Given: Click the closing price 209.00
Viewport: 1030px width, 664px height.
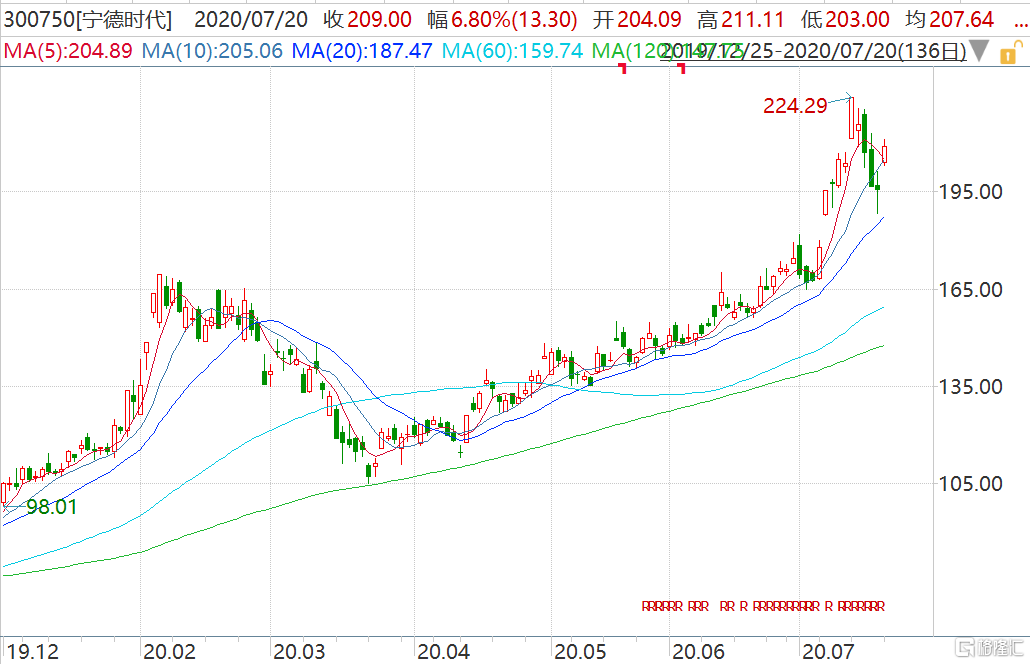Looking at the screenshot, I should click(380, 20).
